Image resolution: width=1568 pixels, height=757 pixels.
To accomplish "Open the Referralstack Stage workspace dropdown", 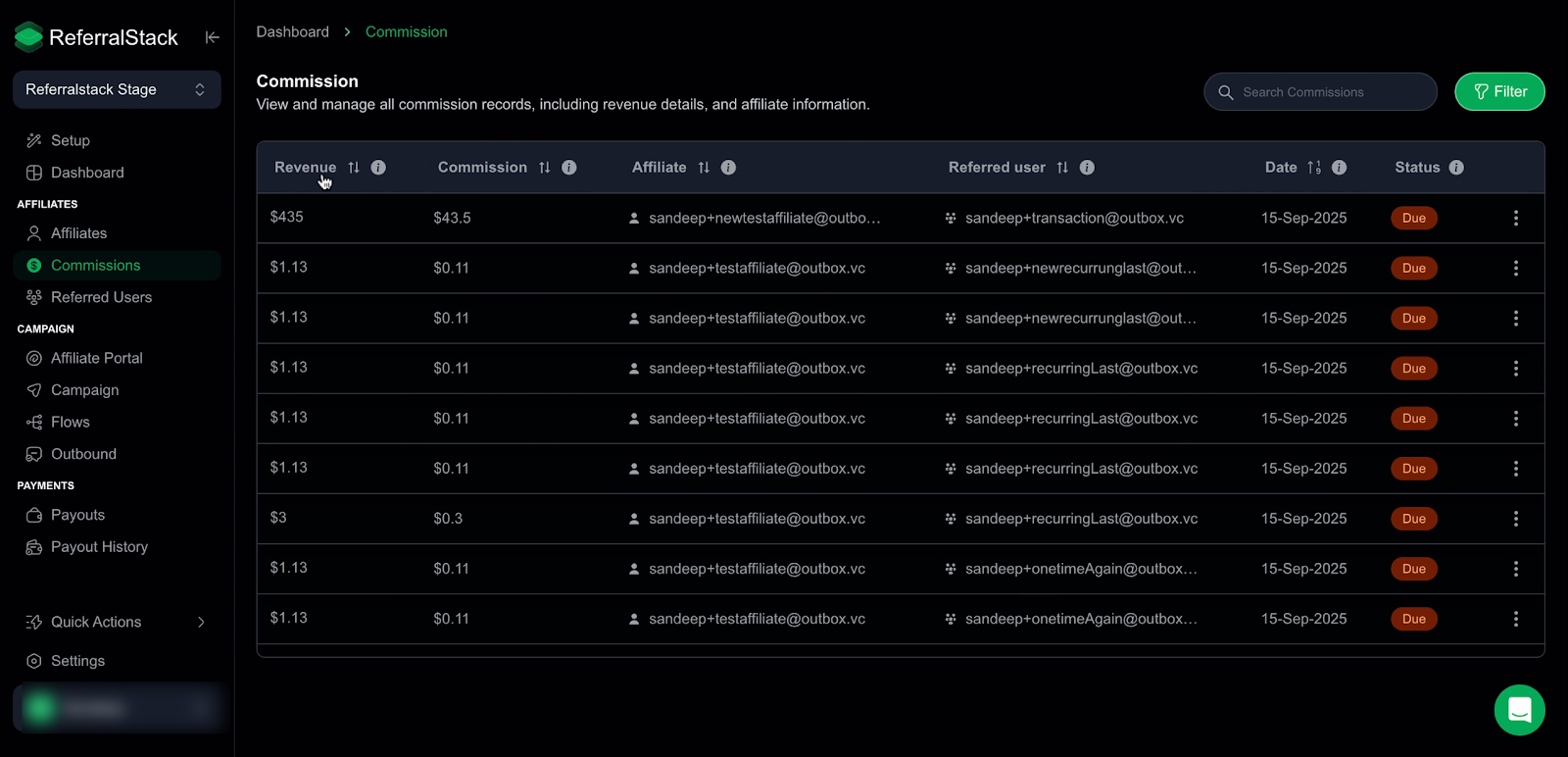I will [117, 89].
